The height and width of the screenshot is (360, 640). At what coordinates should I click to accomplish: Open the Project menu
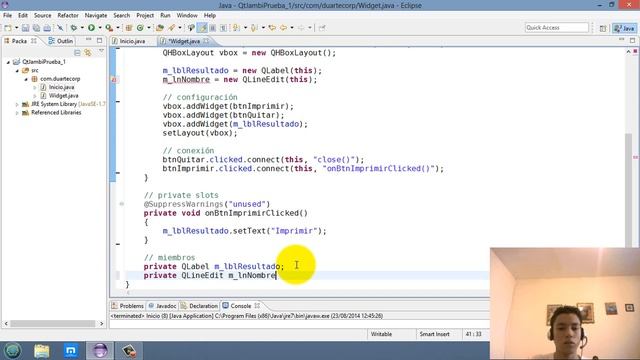click(x=145, y=16)
